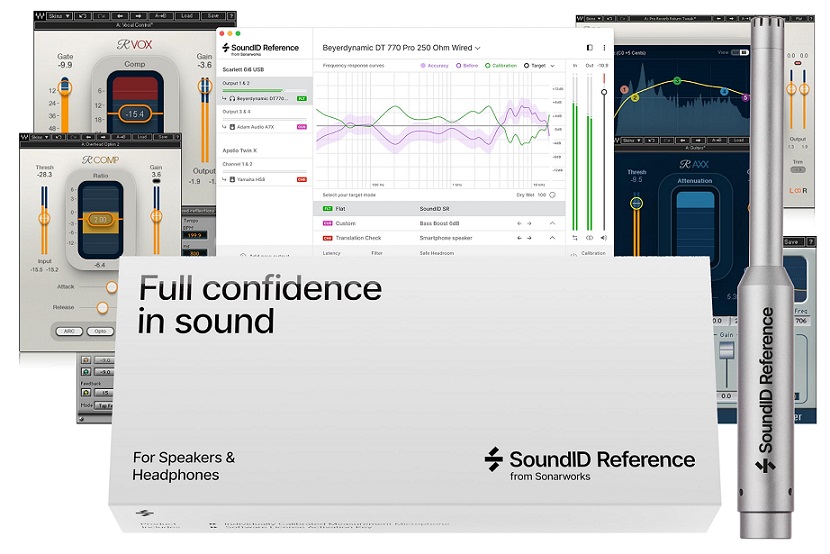Click next preset arrow in RVox toolbar
The height and width of the screenshot is (554, 830).
click(139, 16)
